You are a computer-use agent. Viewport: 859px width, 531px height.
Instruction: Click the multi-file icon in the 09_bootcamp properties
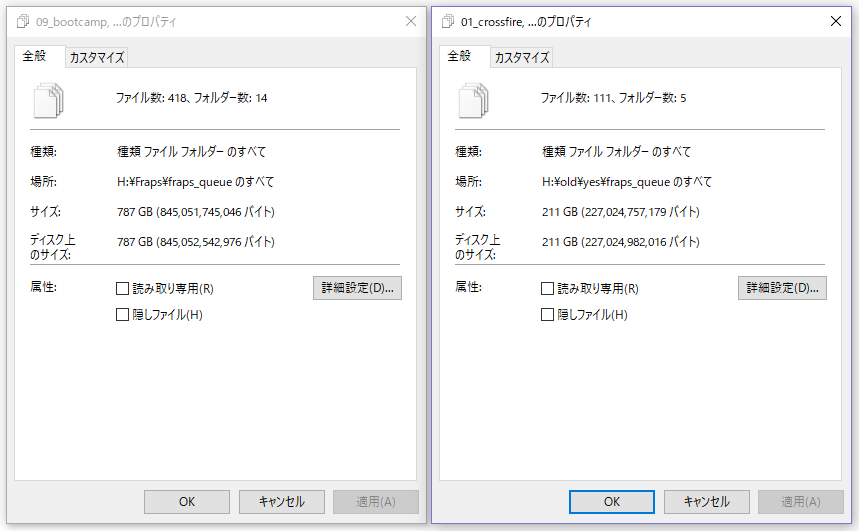click(49, 100)
